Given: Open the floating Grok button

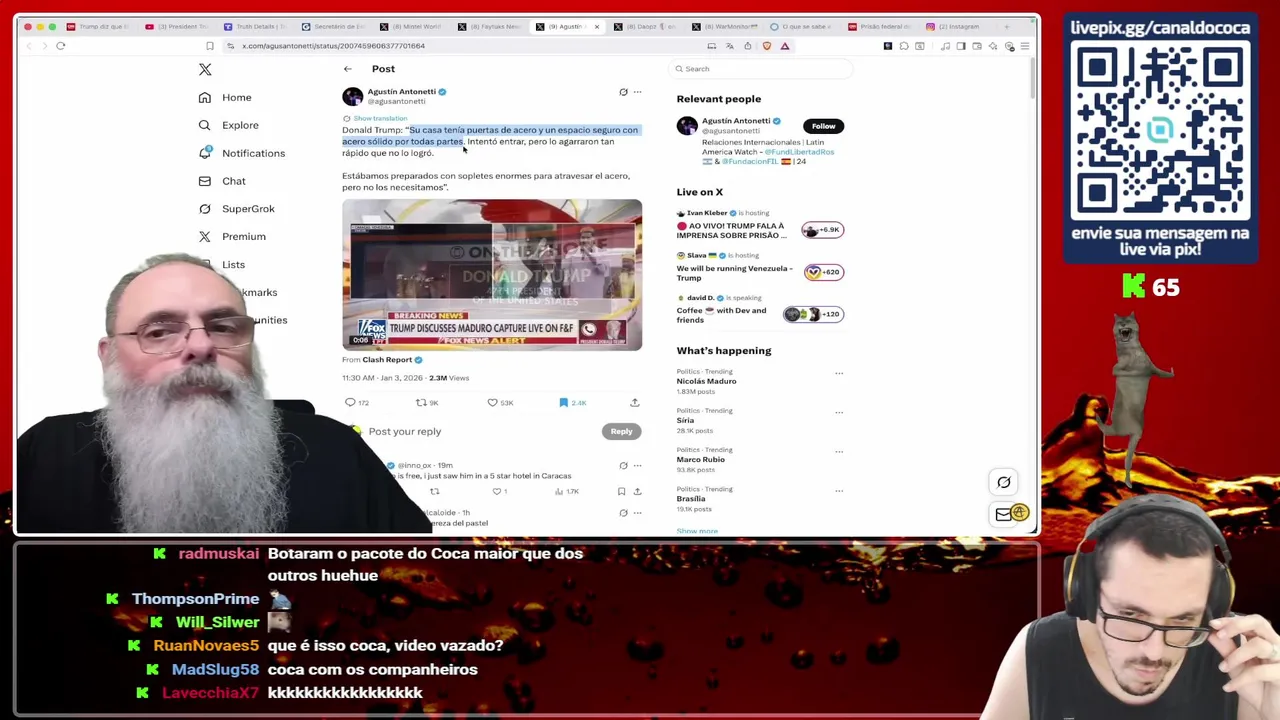Looking at the screenshot, I should click(1004, 482).
